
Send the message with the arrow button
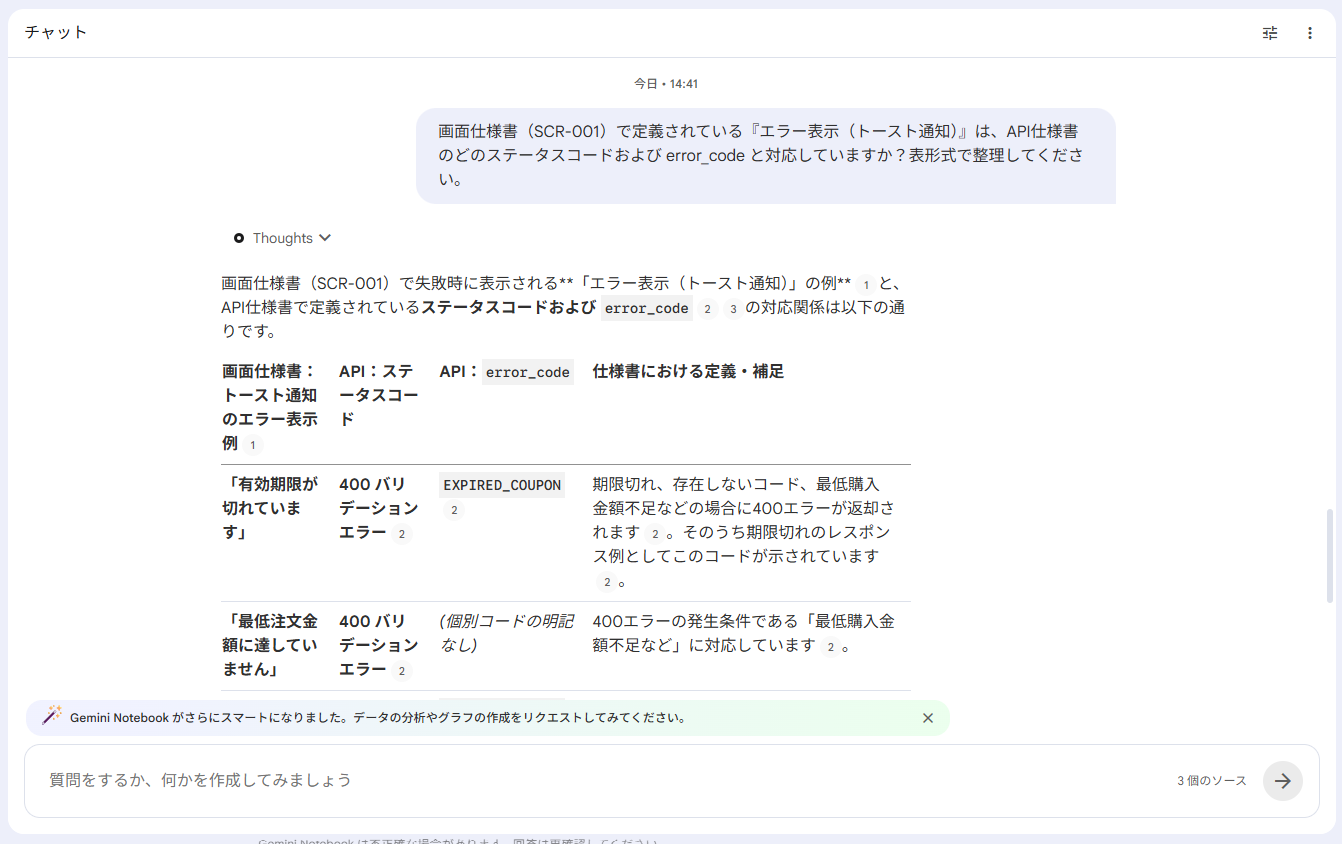click(x=1283, y=781)
